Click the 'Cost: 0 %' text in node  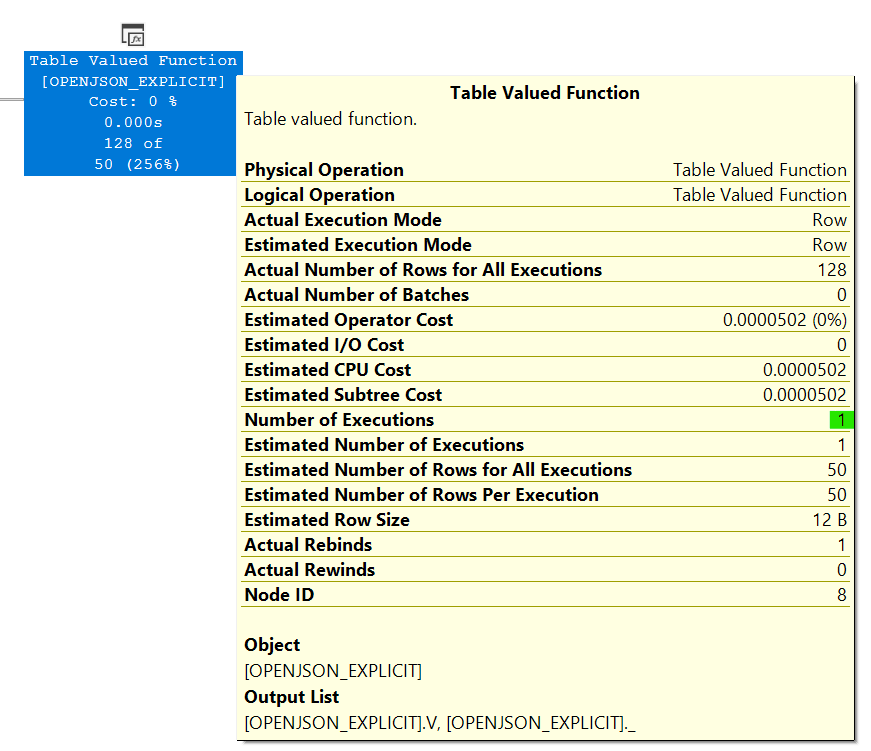pos(133,102)
